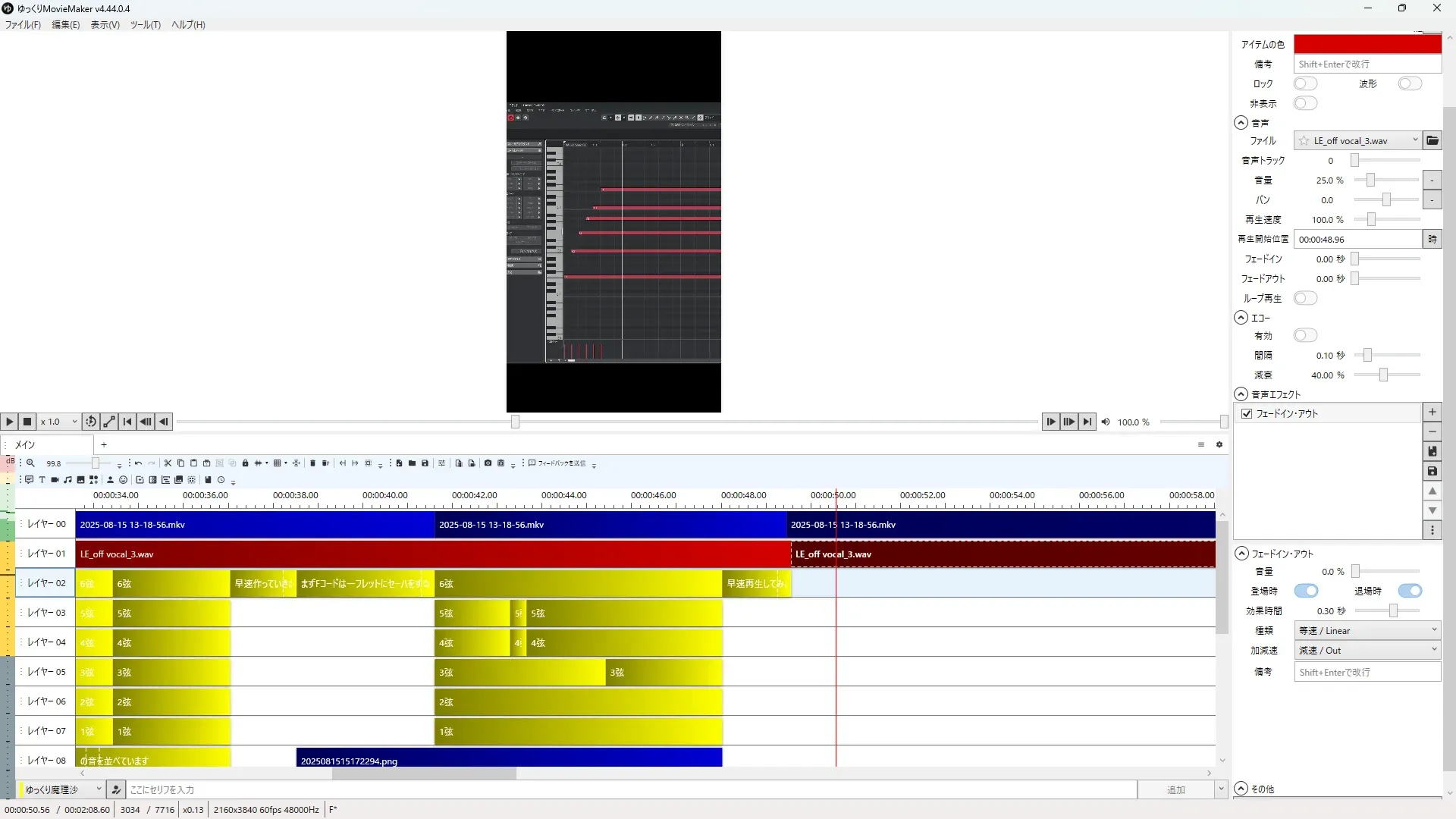Viewport: 1456px width, 819px height.
Task: Open the 種類 等速 / Linear dropdown
Action: coord(1367,631)
